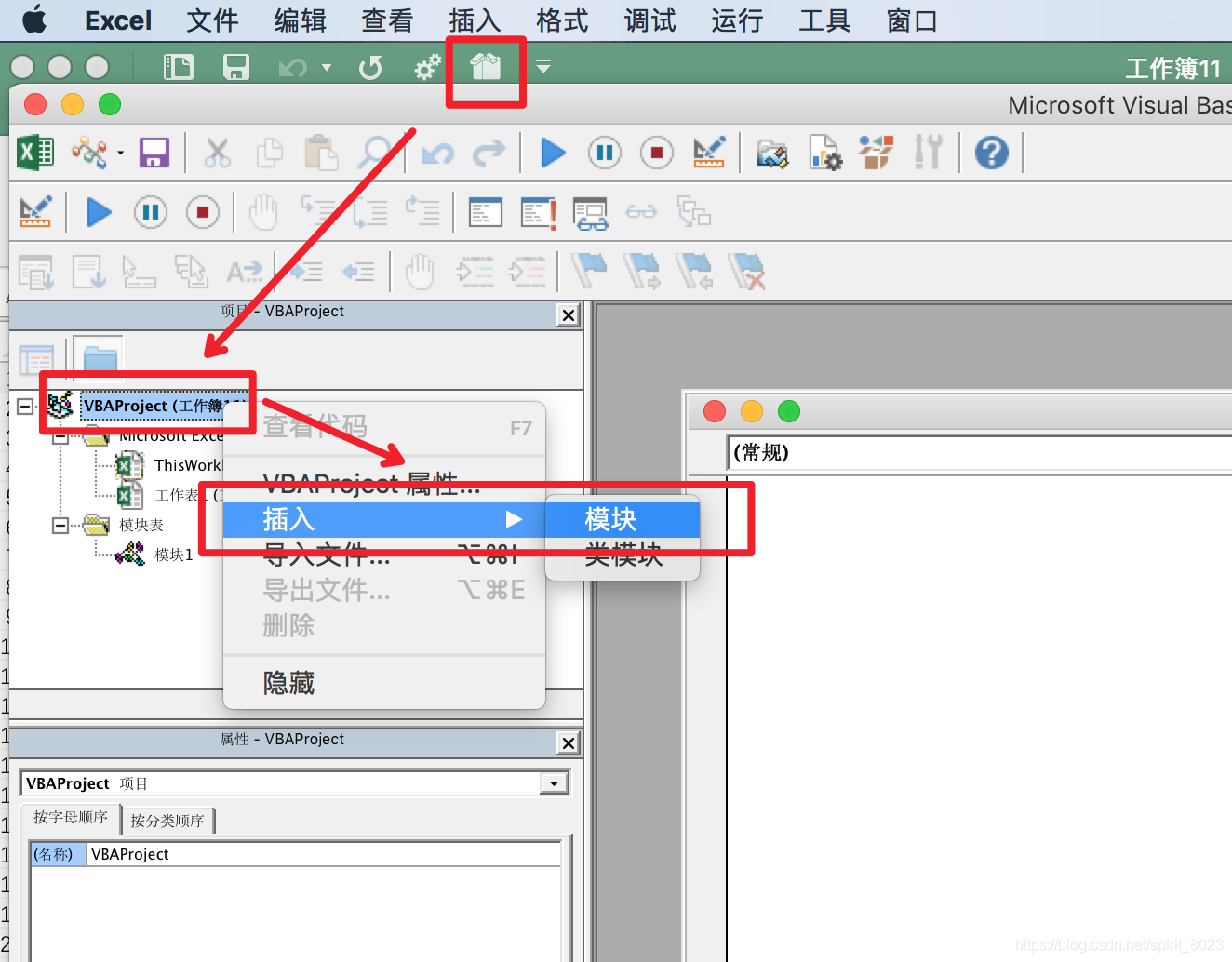Open the Apple menu
The width and height of the screenshot is (1232, 962).
click(34, 20)
